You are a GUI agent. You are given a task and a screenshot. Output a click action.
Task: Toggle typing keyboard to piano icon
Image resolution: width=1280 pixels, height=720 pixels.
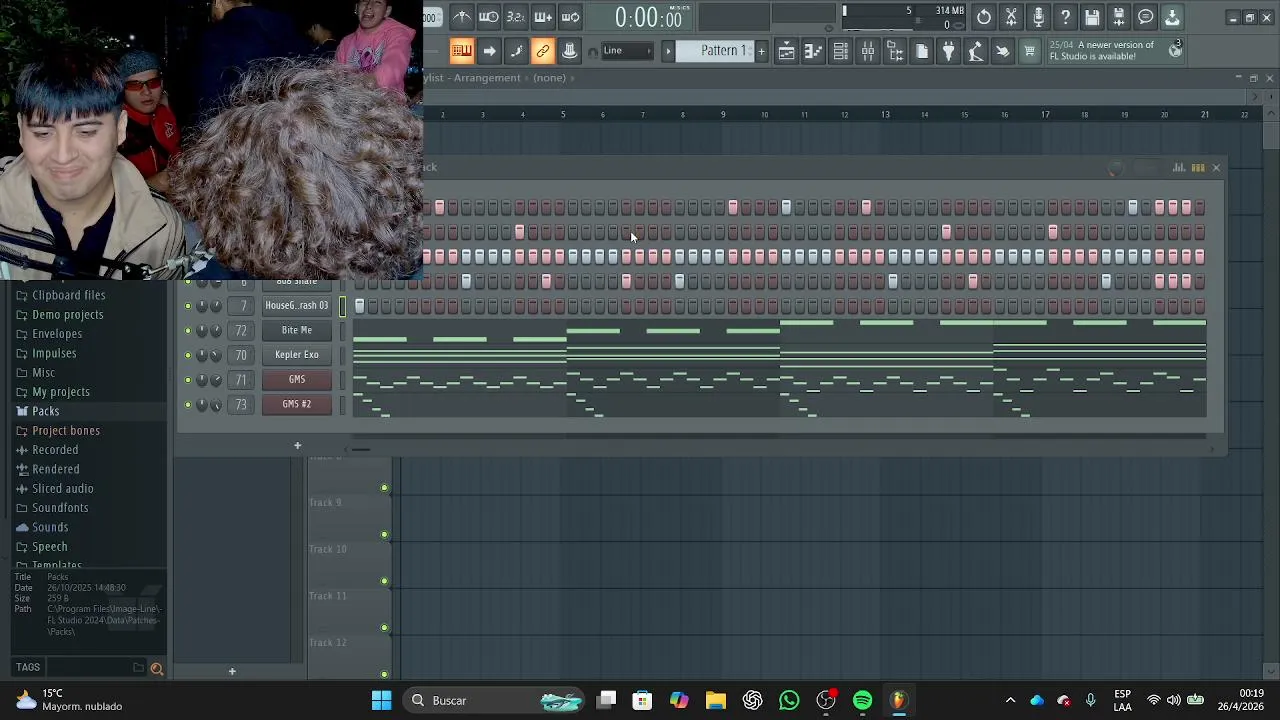pyautogui.click(x=461, y=51)
